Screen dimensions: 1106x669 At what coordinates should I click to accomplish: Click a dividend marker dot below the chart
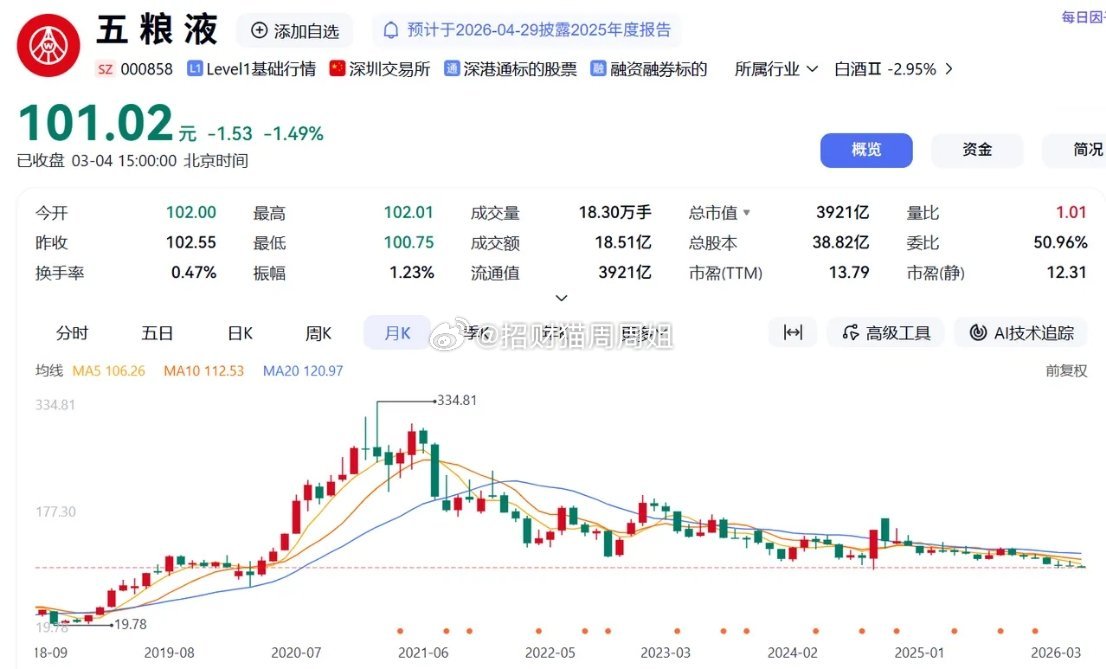tap(400, 632)
